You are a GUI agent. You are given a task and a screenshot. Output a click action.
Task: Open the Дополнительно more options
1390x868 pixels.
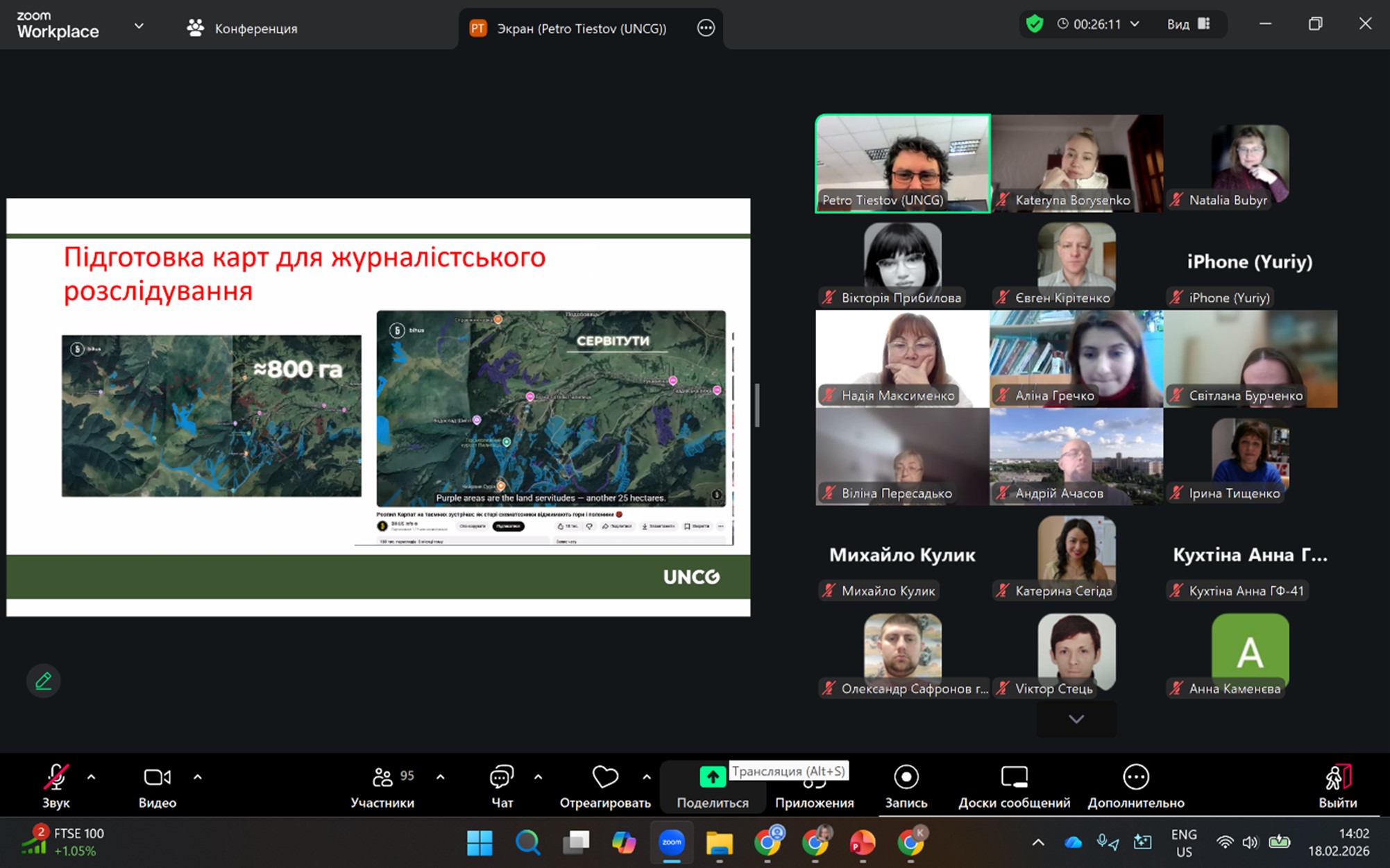(x=1135, y=778)
